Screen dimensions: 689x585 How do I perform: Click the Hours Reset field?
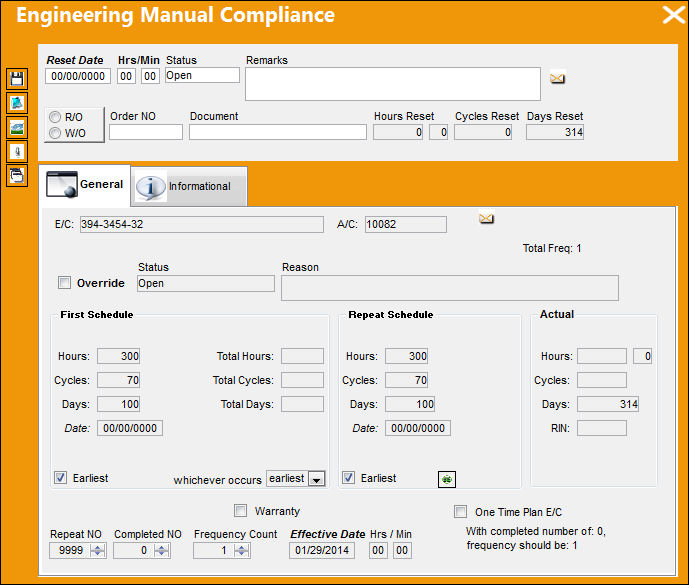pyautogui.click(x=398, y=132)
